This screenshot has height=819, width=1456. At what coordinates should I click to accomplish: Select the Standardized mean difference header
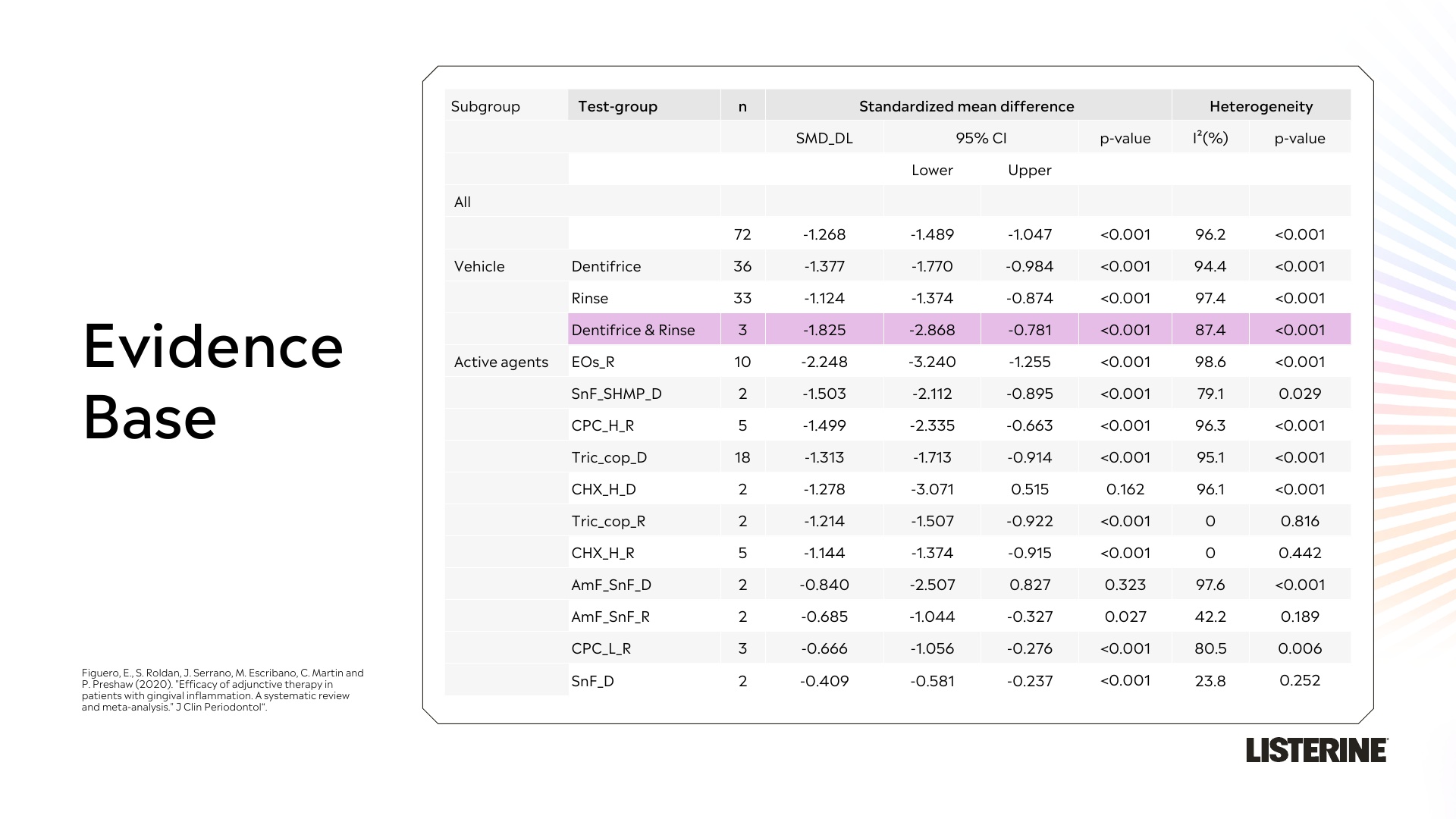[968, 106]
